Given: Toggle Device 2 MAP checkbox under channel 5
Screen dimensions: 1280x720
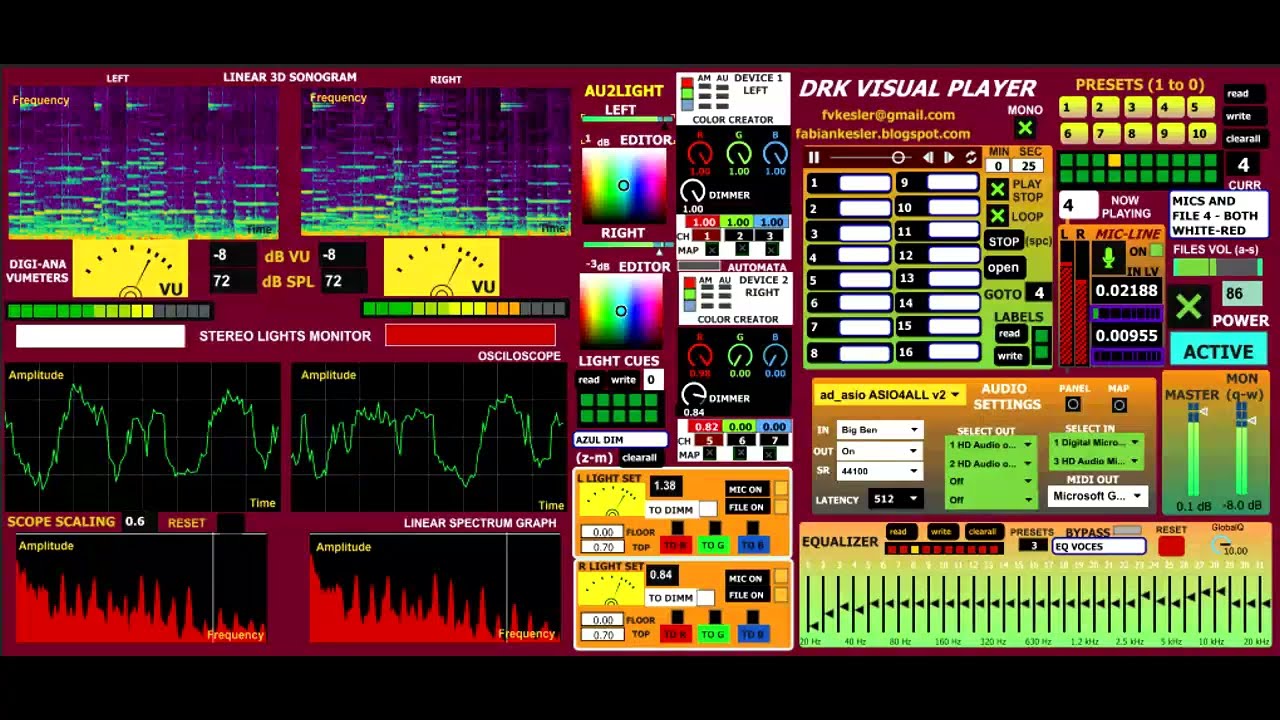Looking at the screenshot, I should tap(711, 454).
